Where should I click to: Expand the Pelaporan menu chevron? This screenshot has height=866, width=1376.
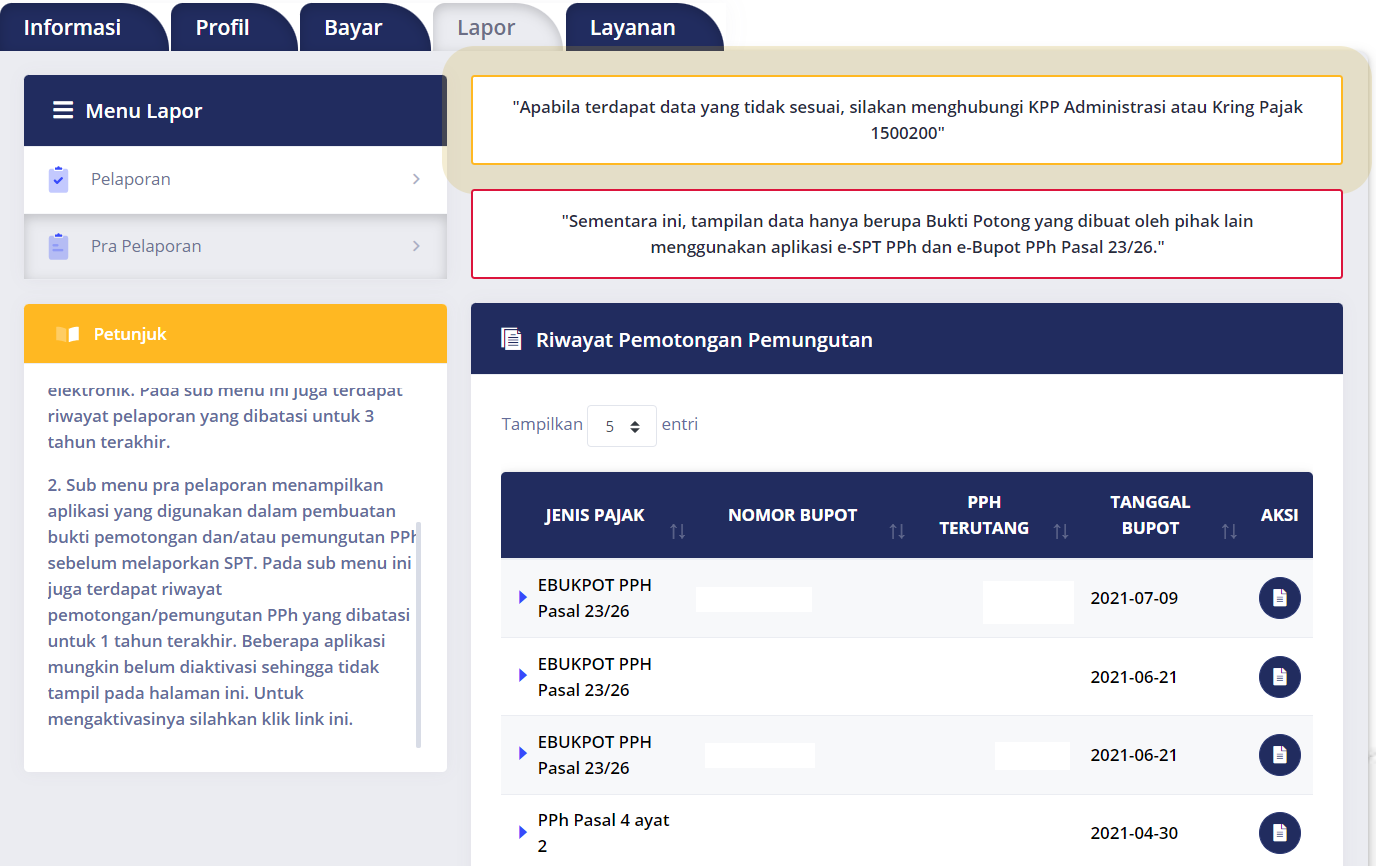[x=416, y=179]
